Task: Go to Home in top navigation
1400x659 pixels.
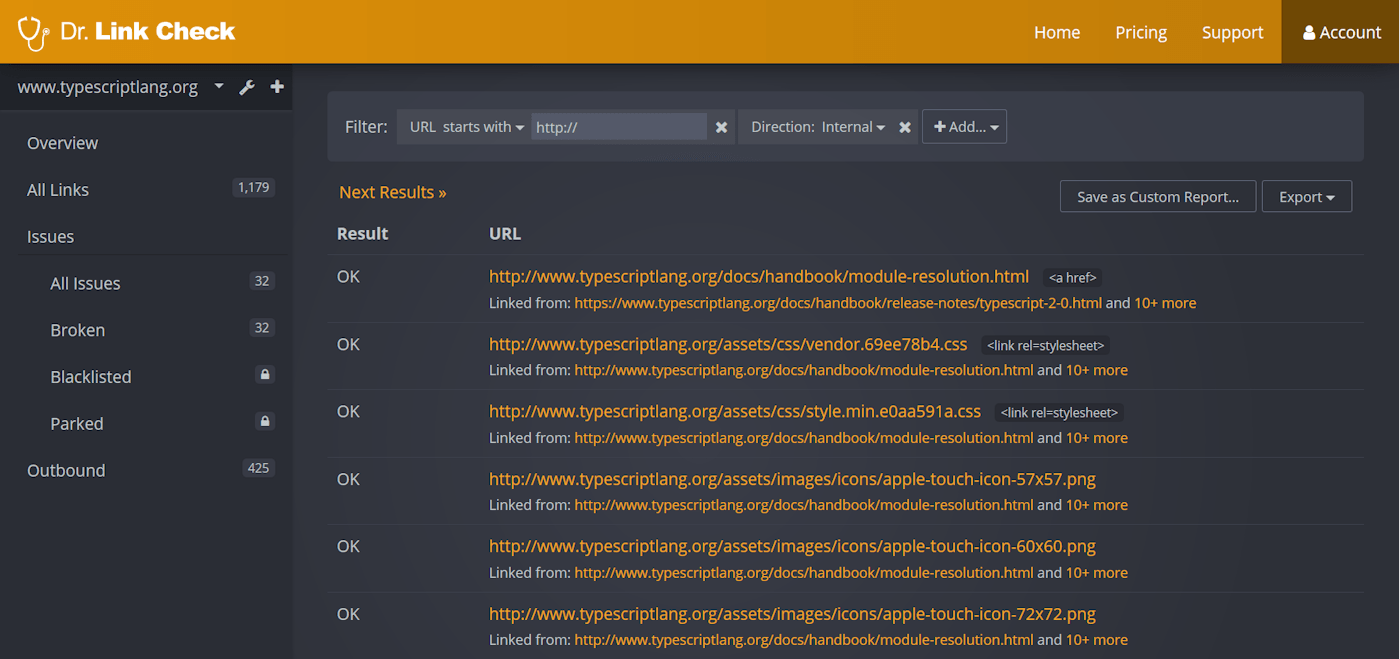Action: 1057,32
